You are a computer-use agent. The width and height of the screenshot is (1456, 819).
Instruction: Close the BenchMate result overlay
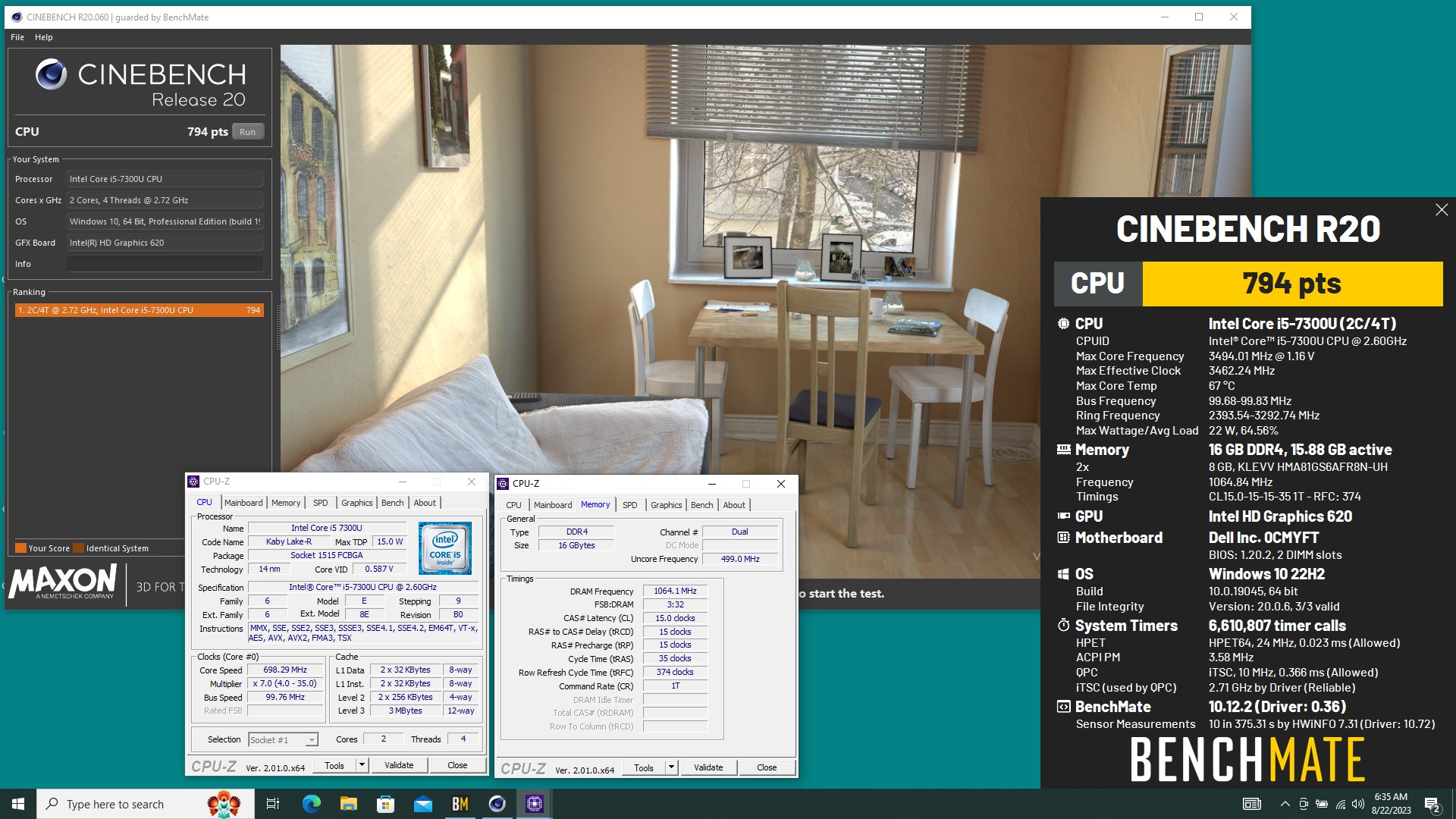(1442, 210)
